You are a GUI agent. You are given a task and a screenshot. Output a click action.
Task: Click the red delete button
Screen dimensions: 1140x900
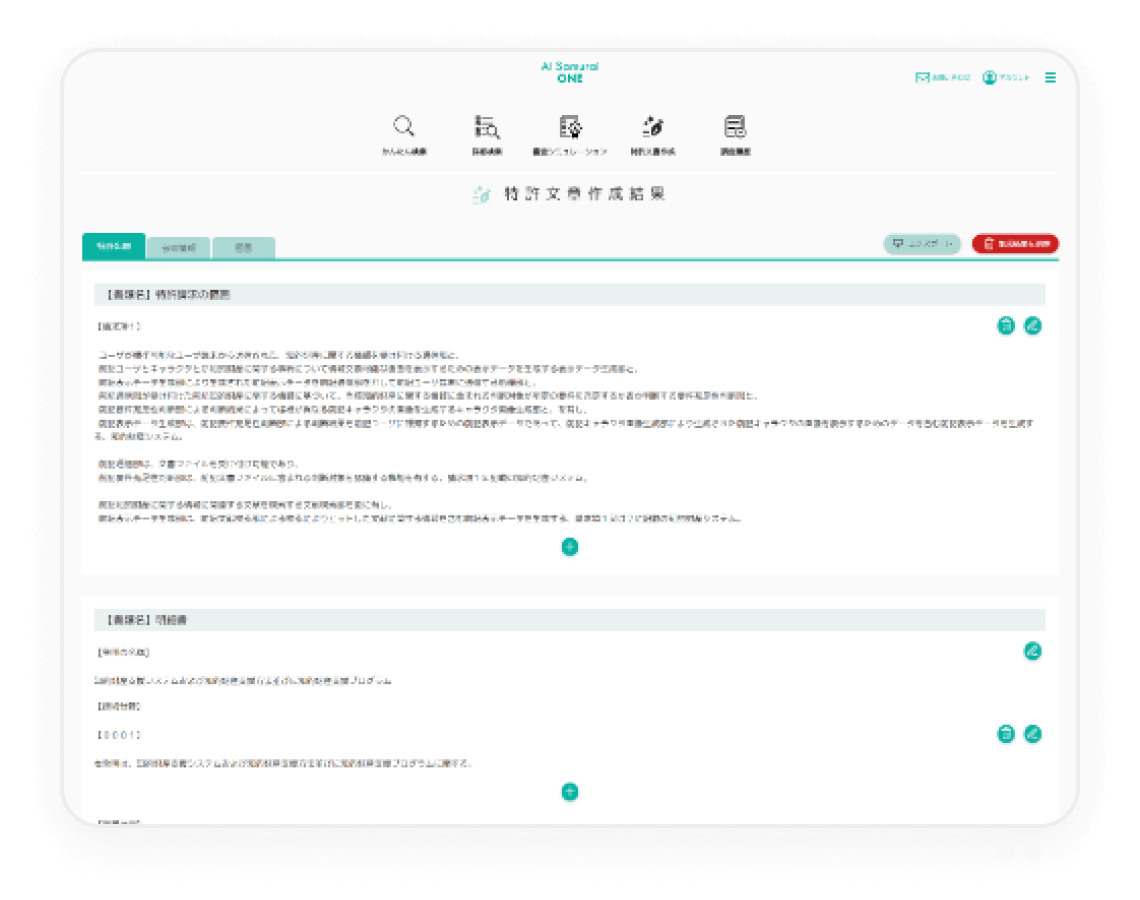pos(1015,244)
